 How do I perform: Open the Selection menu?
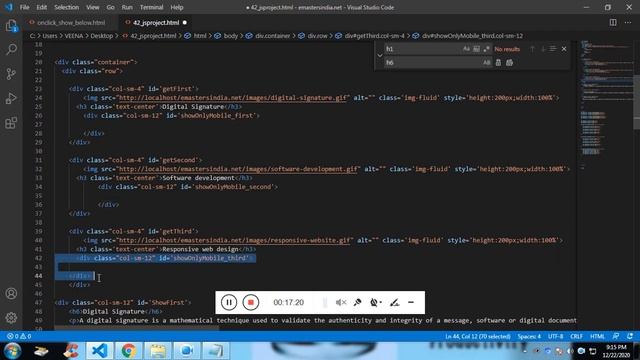[67, 7]
